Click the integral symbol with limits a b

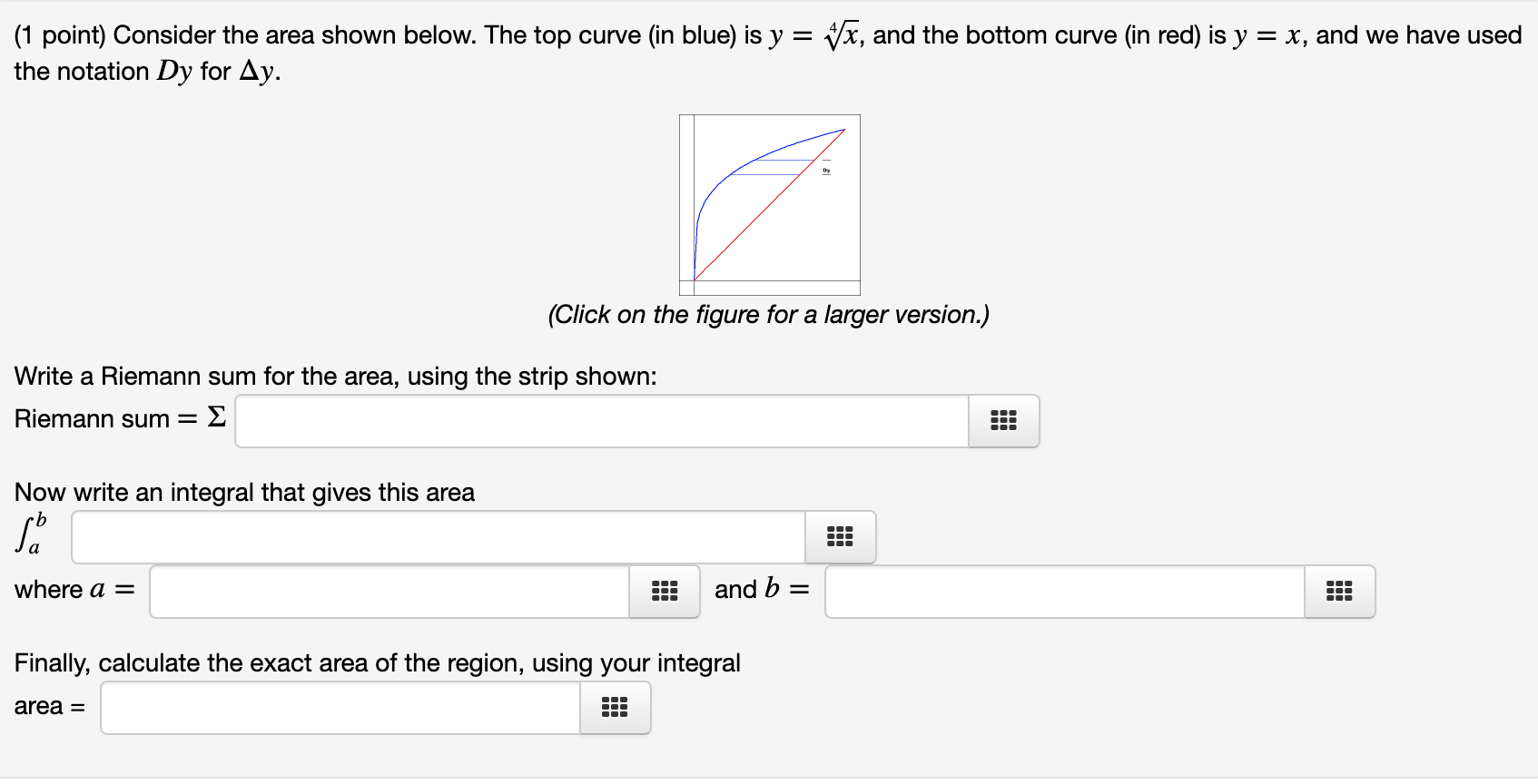pyautogui.click(x=29, y=534)
